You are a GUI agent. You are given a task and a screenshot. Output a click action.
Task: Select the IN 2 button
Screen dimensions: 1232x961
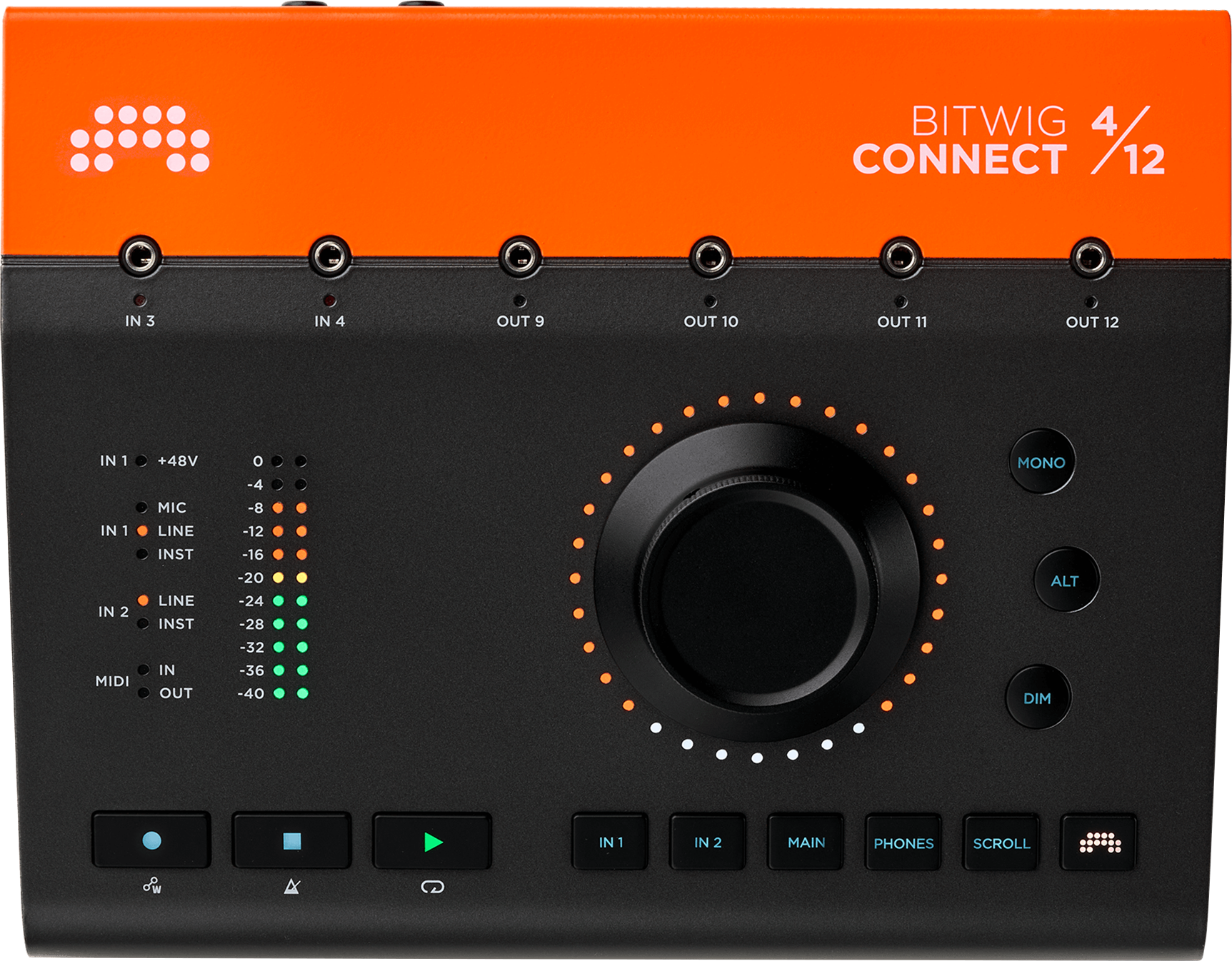tap(708, 842)
